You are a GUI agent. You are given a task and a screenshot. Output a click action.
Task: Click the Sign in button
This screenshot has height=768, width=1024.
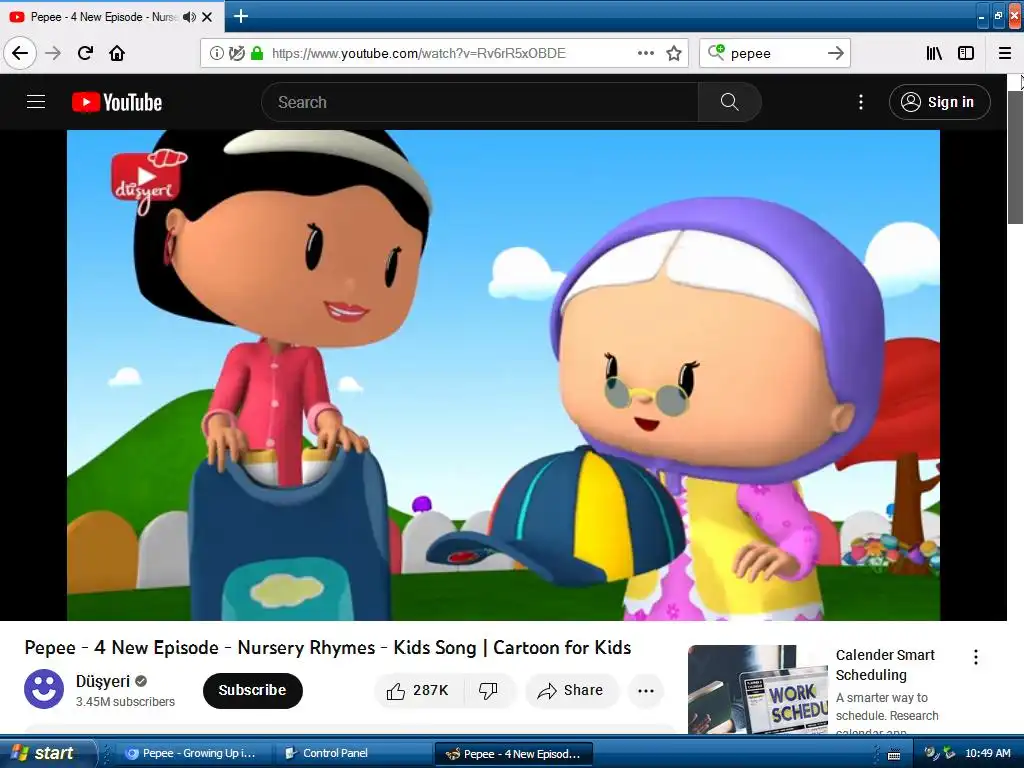(939, 102)
